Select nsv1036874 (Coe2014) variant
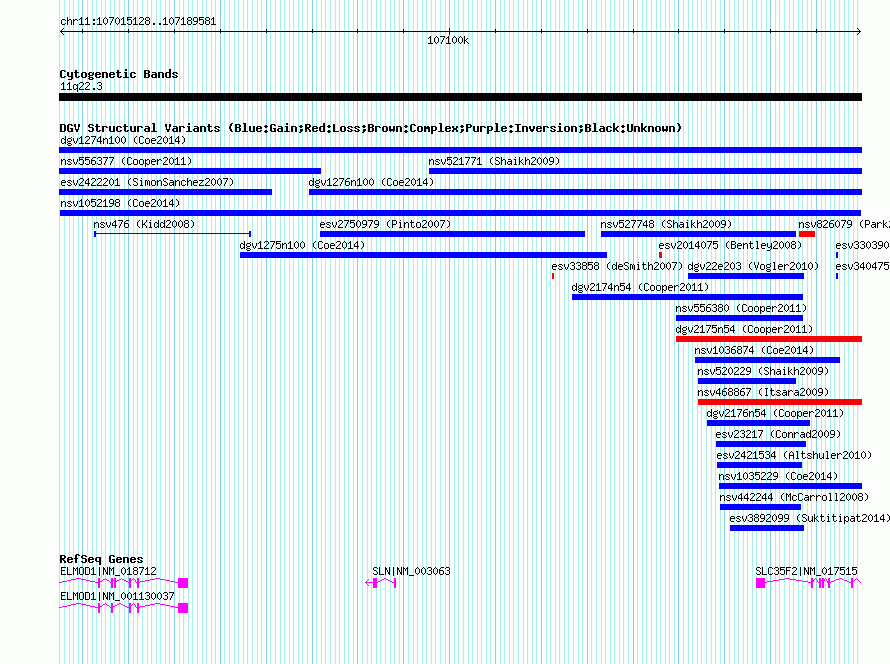This screenshot has width=890, height=664. coord(767,360)
